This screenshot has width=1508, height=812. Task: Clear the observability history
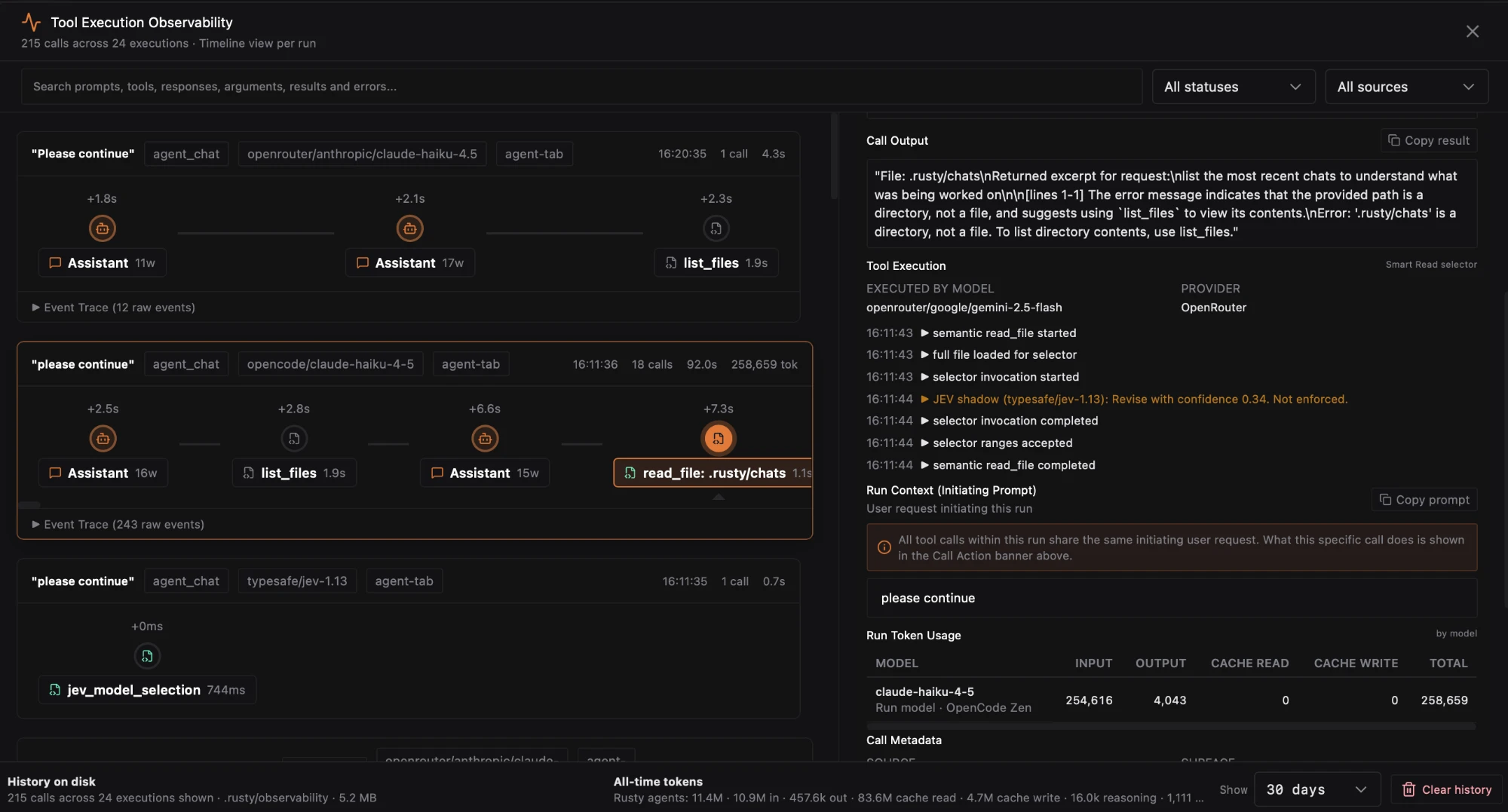point(1447,790)
